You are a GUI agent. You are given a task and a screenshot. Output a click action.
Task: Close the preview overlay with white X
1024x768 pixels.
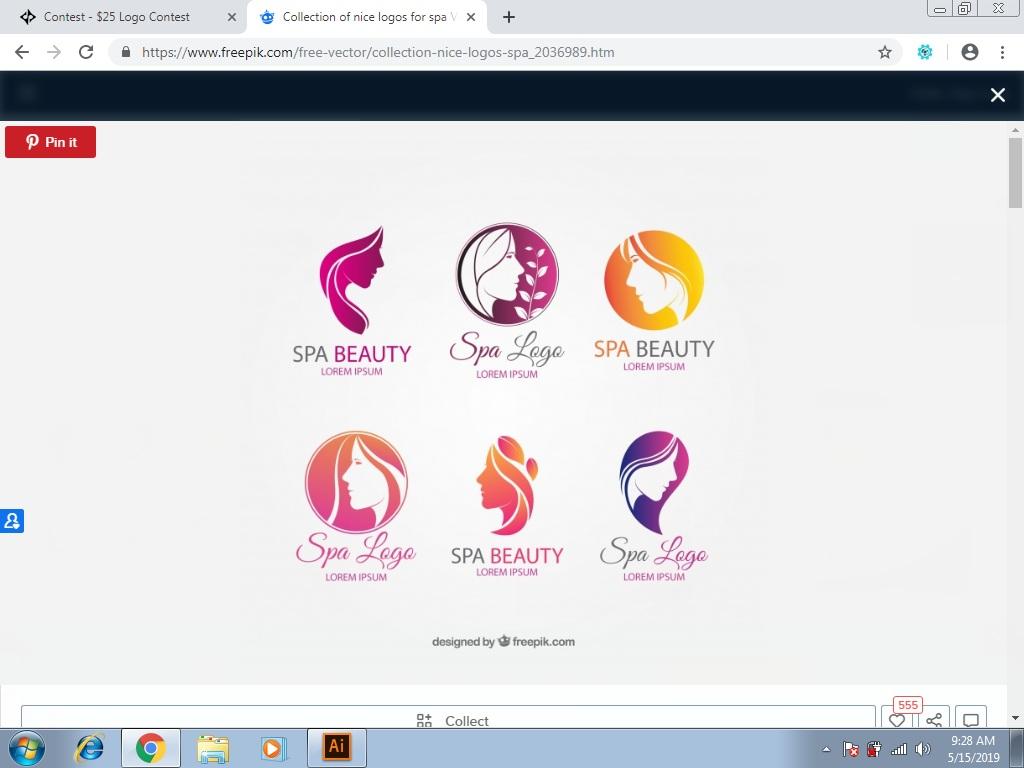click(997, 95)
